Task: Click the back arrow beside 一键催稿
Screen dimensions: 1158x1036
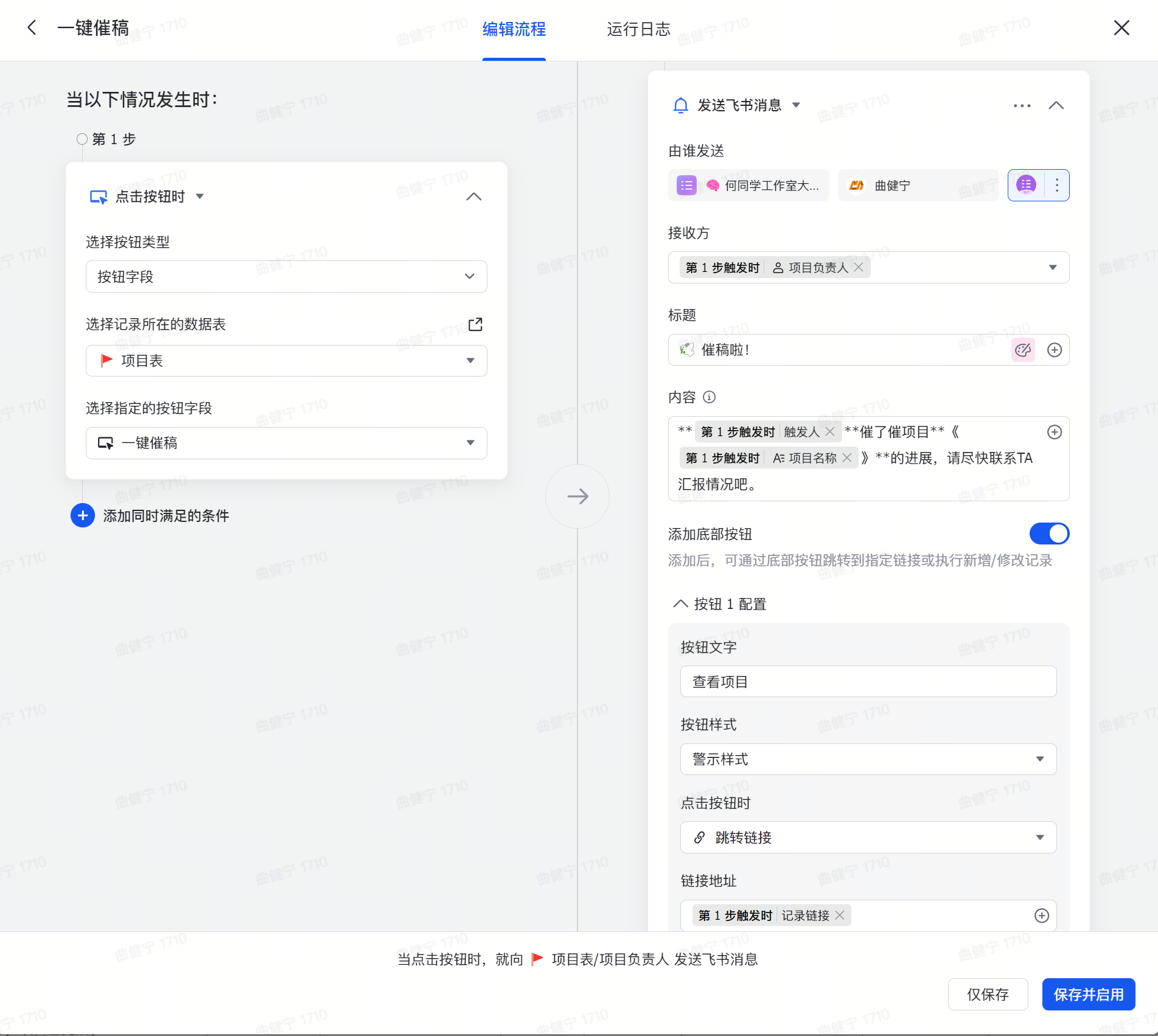Action: pos(32,28)
